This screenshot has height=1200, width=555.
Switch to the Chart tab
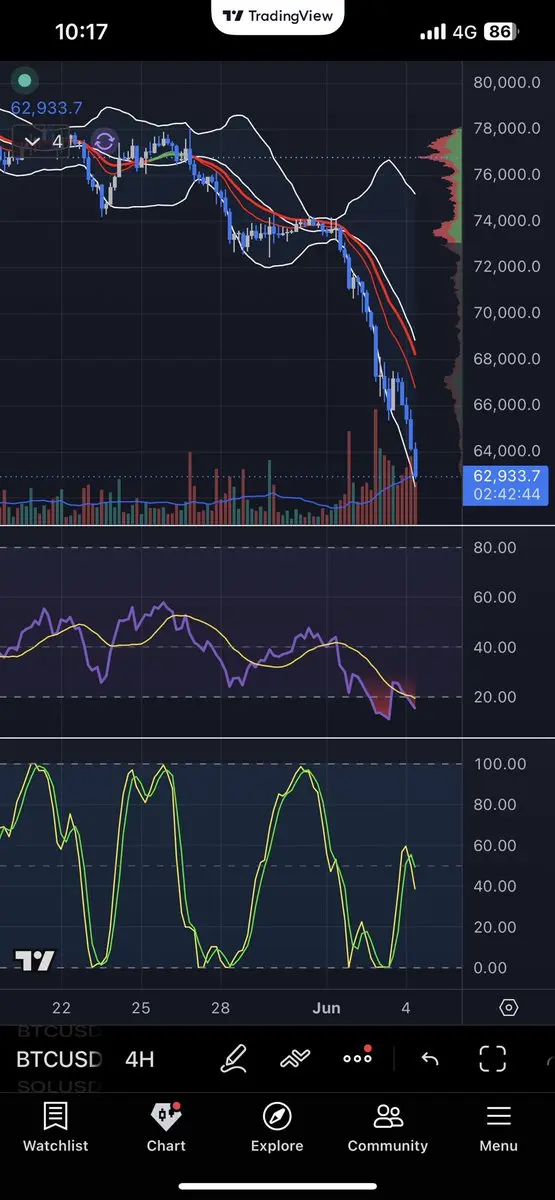(166, 1128)
